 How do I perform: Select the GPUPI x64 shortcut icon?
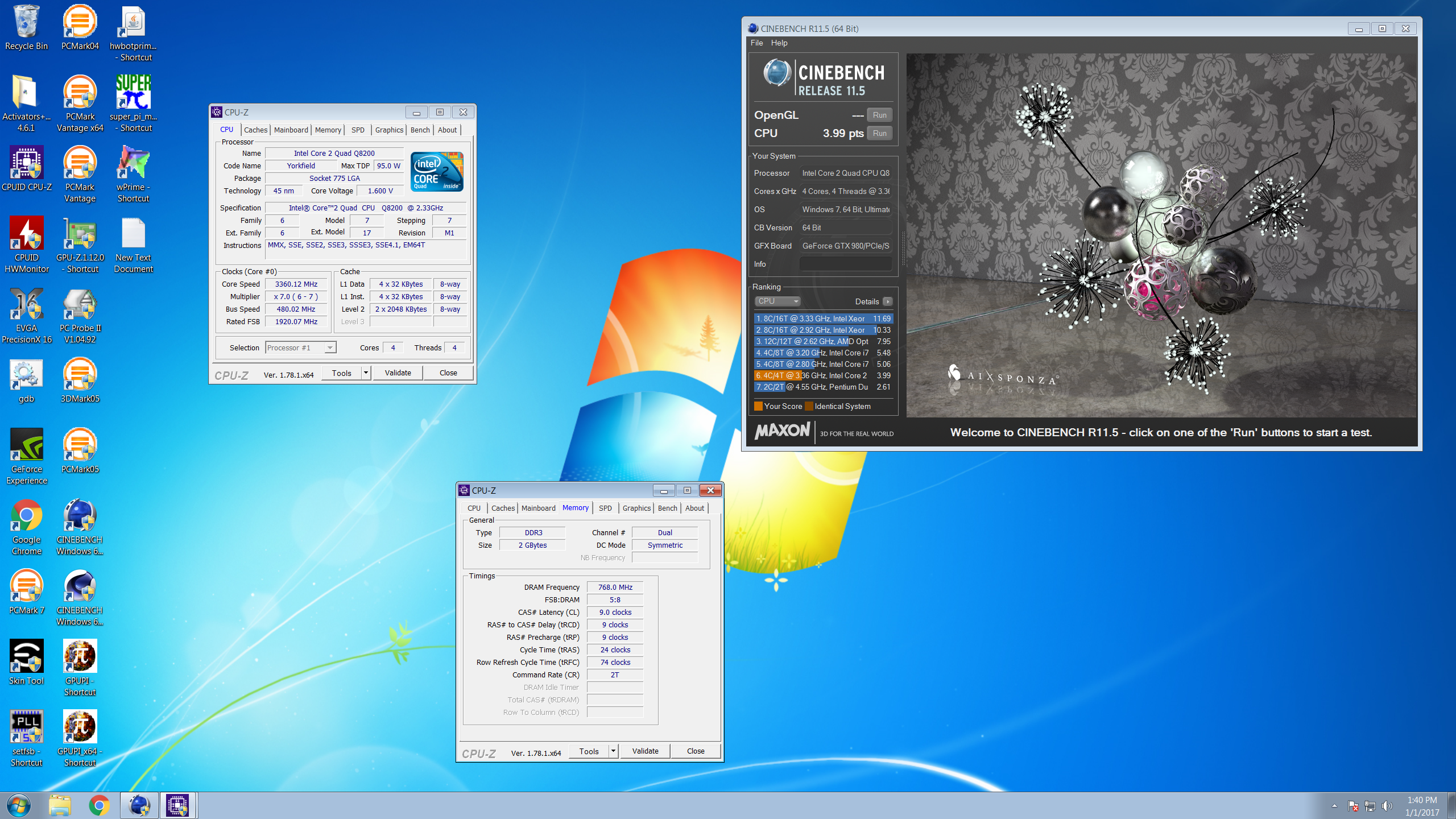tap(80, 738)
